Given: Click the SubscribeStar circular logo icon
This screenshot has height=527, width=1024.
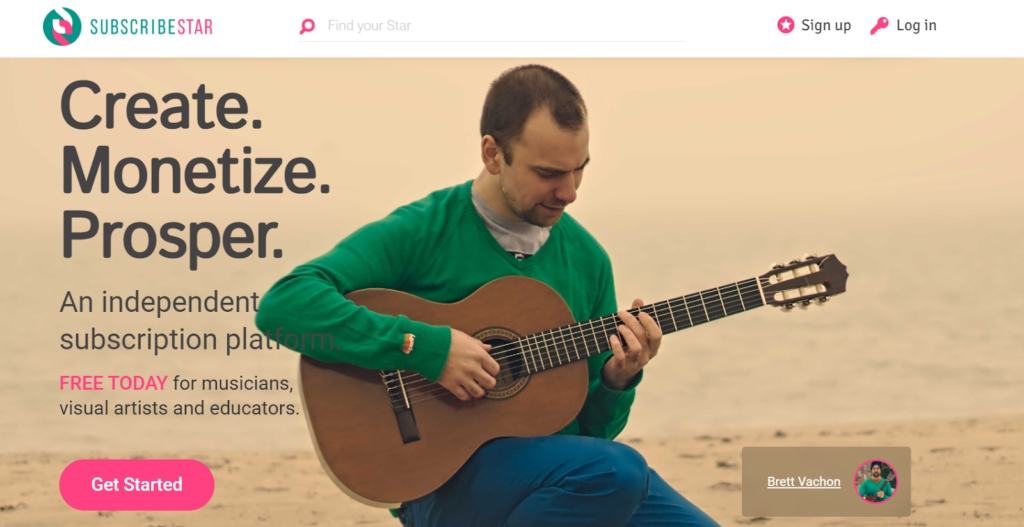Looking at the screenshot, I should click(x=62, y=27).
